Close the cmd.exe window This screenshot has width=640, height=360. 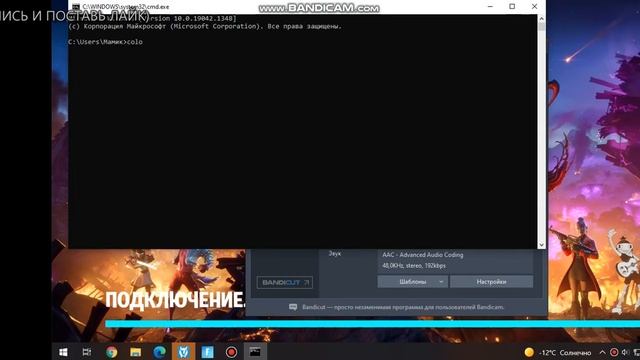534,7
